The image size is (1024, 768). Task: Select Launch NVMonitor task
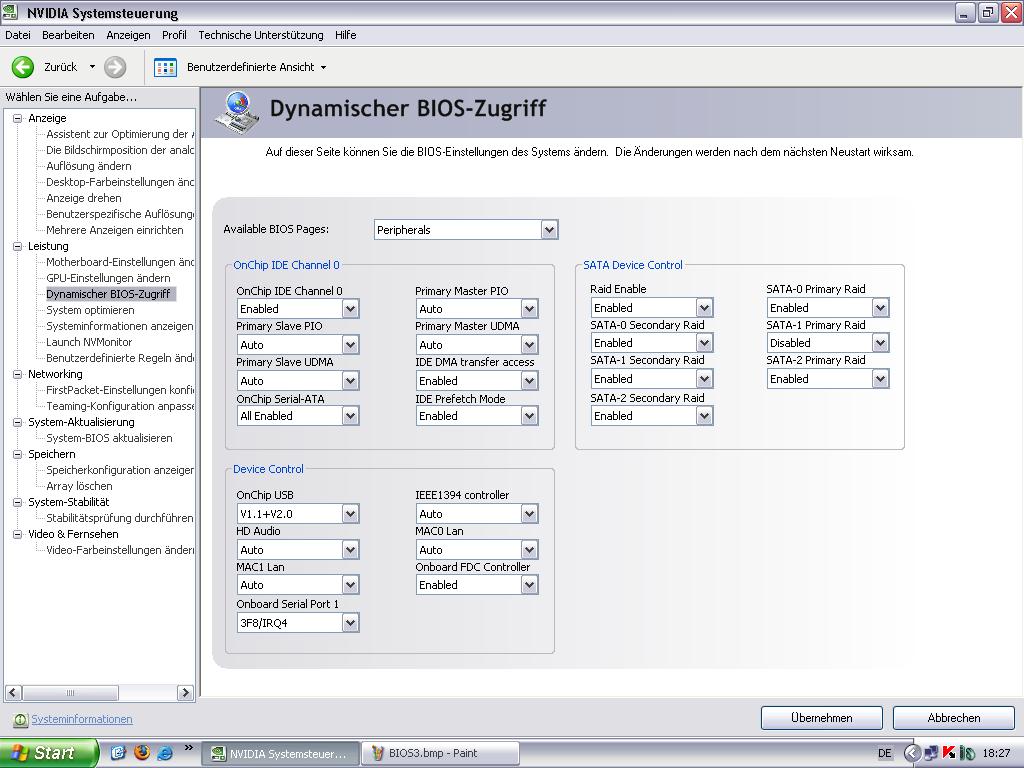[89, 342]
